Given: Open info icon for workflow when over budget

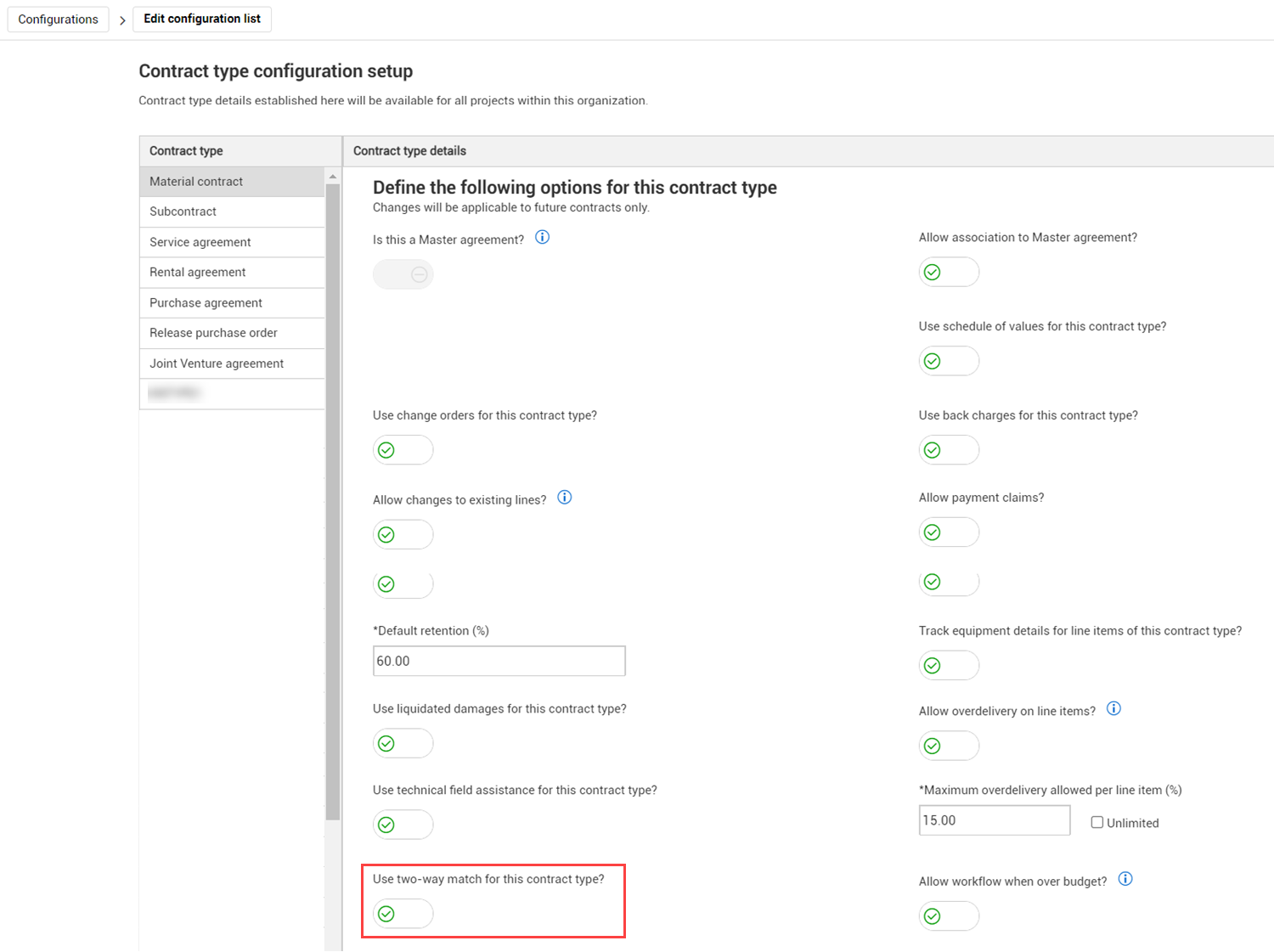Looking at the screenshot, I should (1125, 879).
